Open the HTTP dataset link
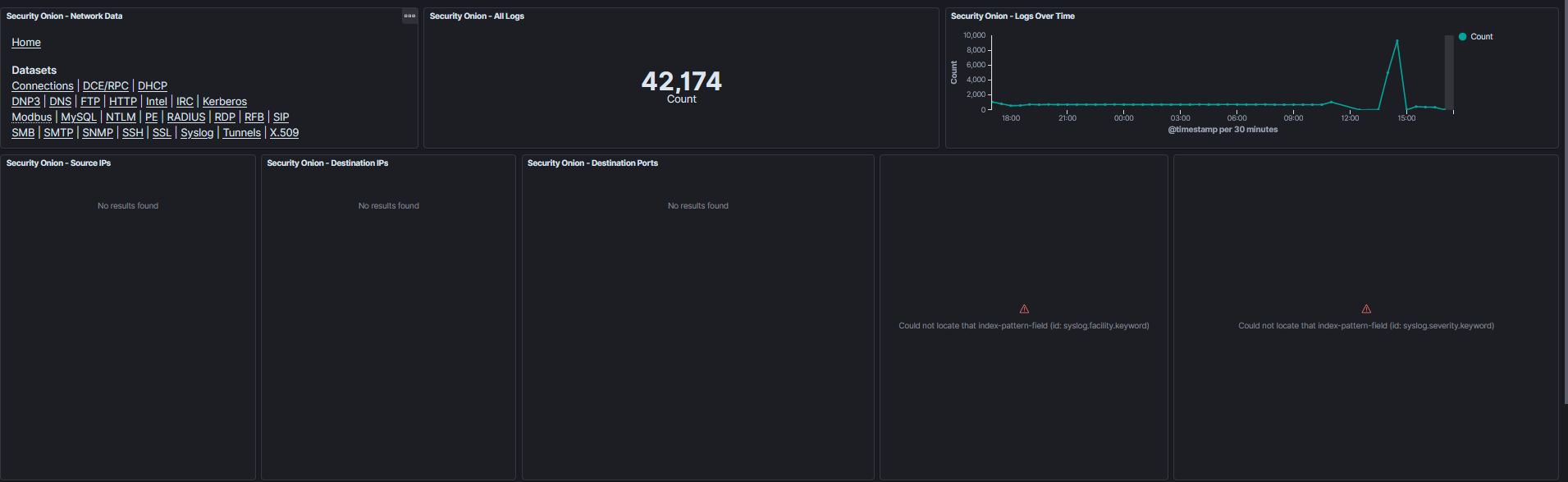This screenshot has width=1568, height=482. (x=123, y=101)
